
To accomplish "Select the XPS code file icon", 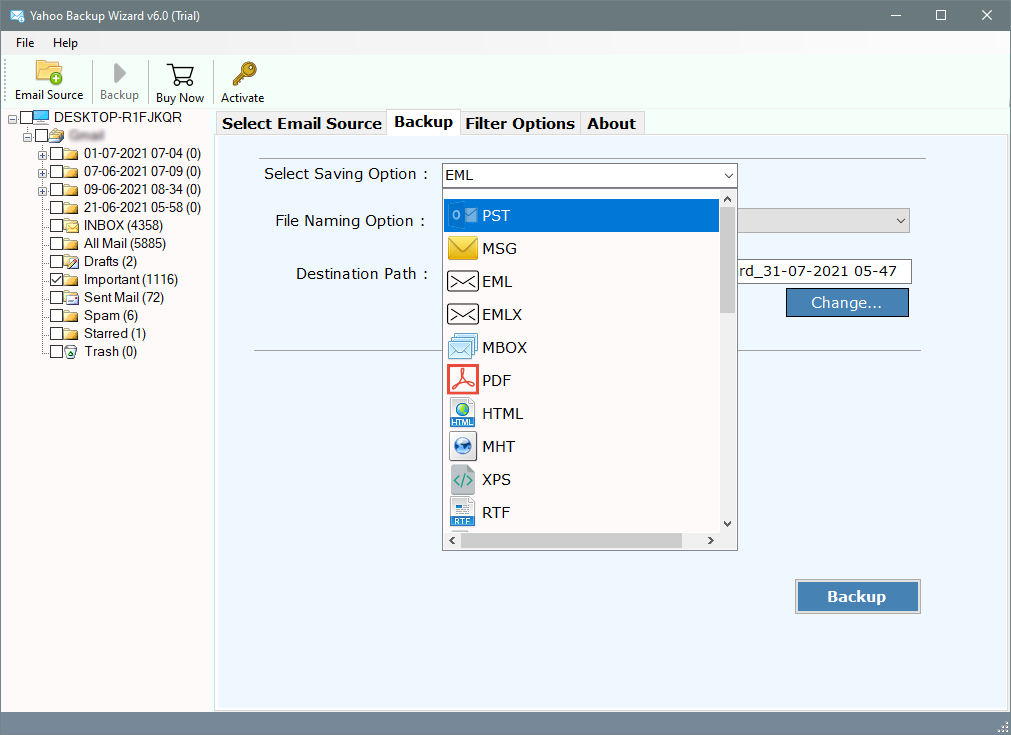I will (x=462, y=479).
